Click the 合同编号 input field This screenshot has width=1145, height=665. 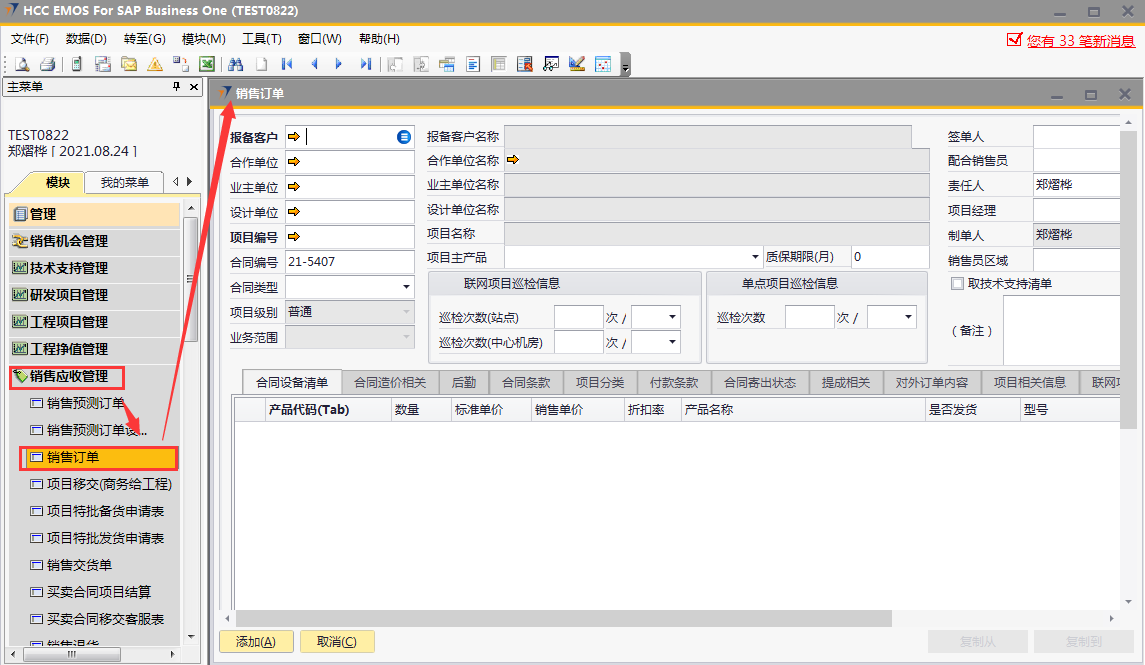348,262
